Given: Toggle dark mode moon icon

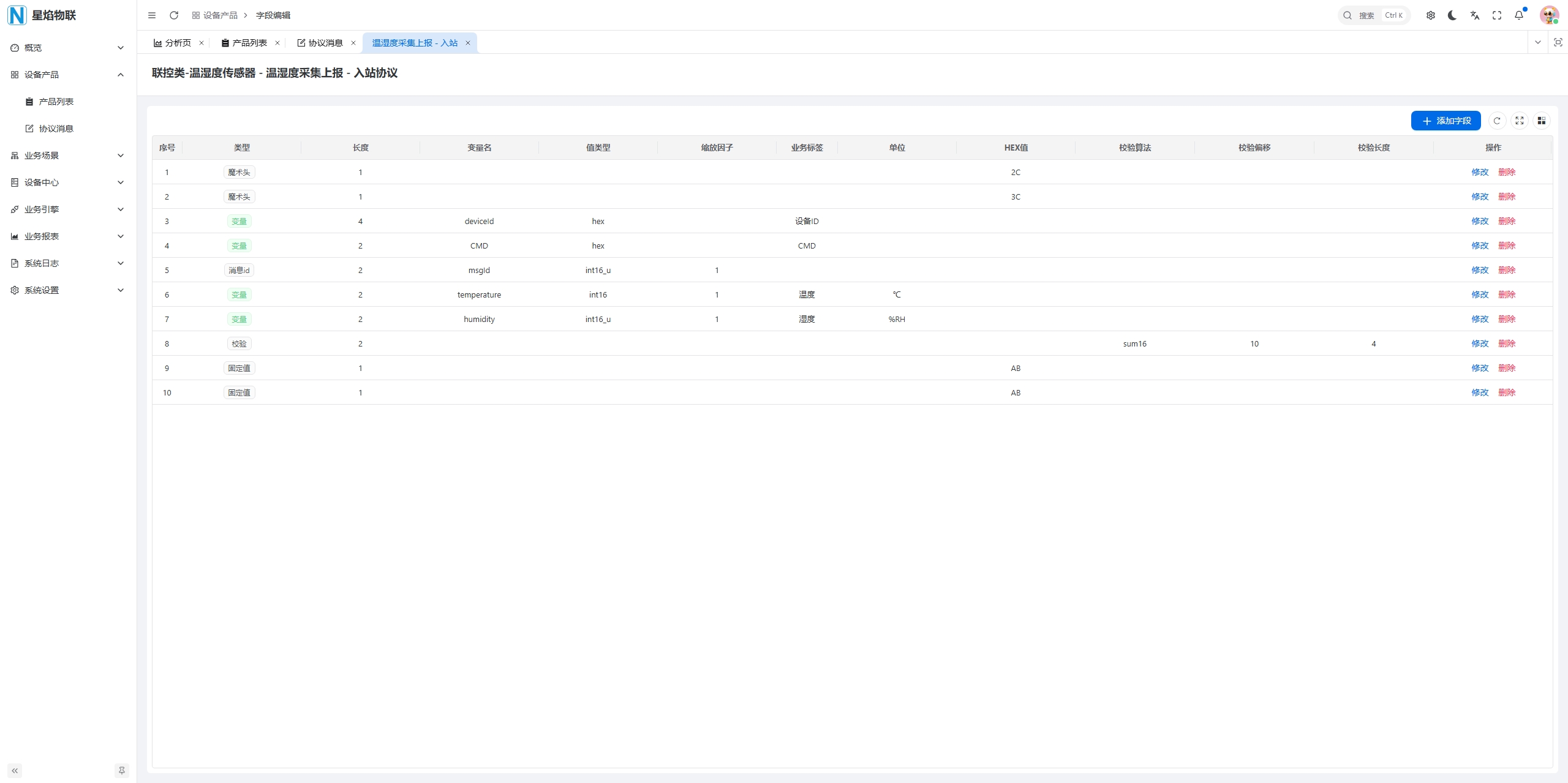Looking at the screenshot, I should point(1452,15).
